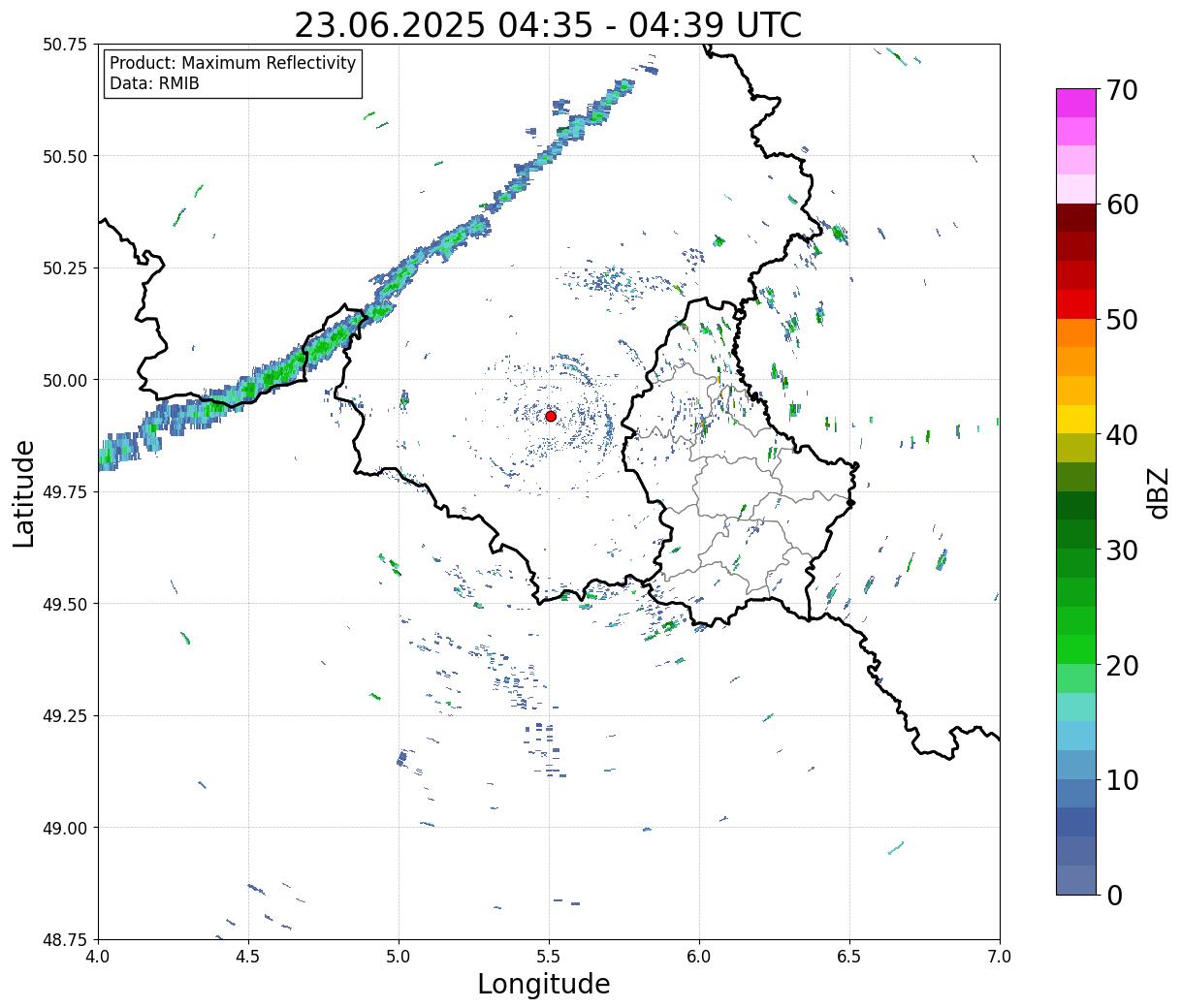
Task: Click the colorbar tick label '30'
Action: coord(1122,550)
